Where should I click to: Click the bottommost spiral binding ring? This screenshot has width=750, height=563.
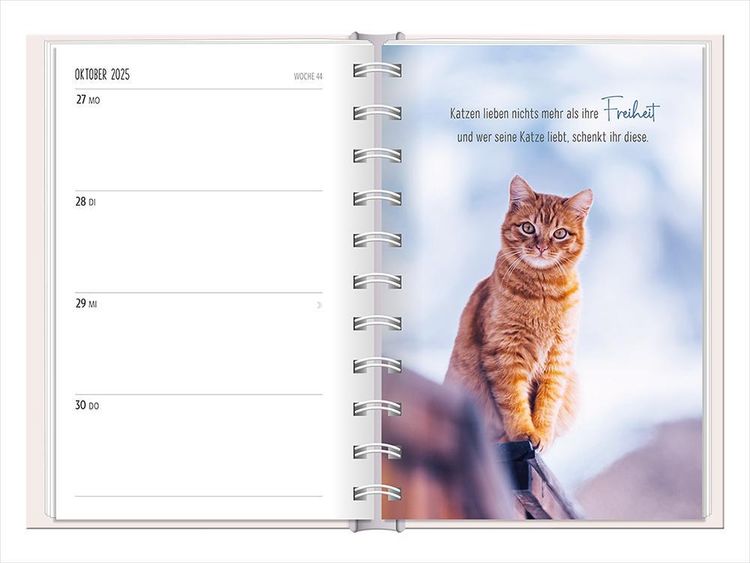click(x=377, y=492)
